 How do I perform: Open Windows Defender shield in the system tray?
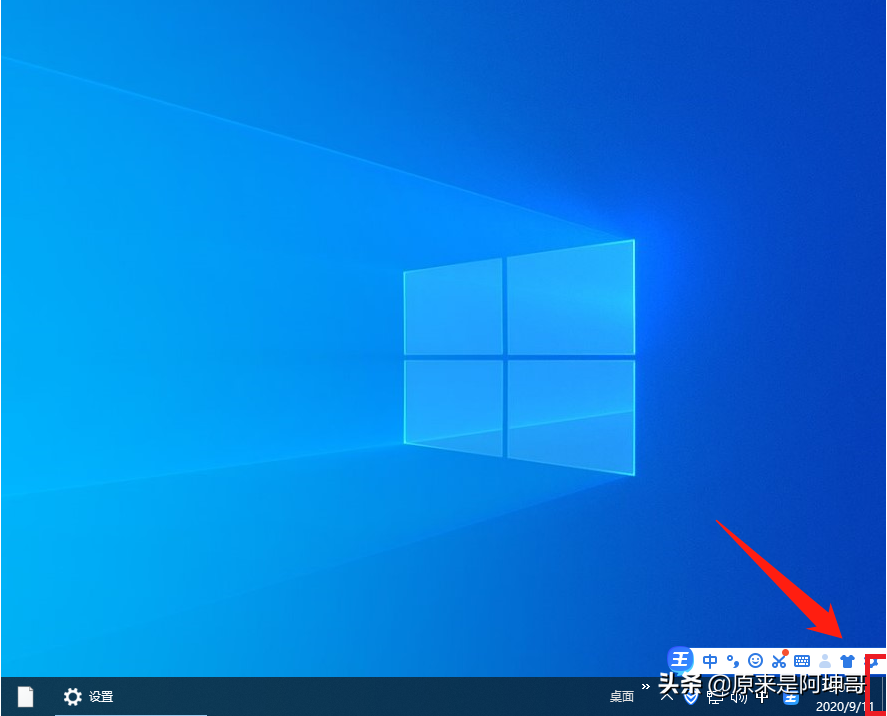pos(691,697)
